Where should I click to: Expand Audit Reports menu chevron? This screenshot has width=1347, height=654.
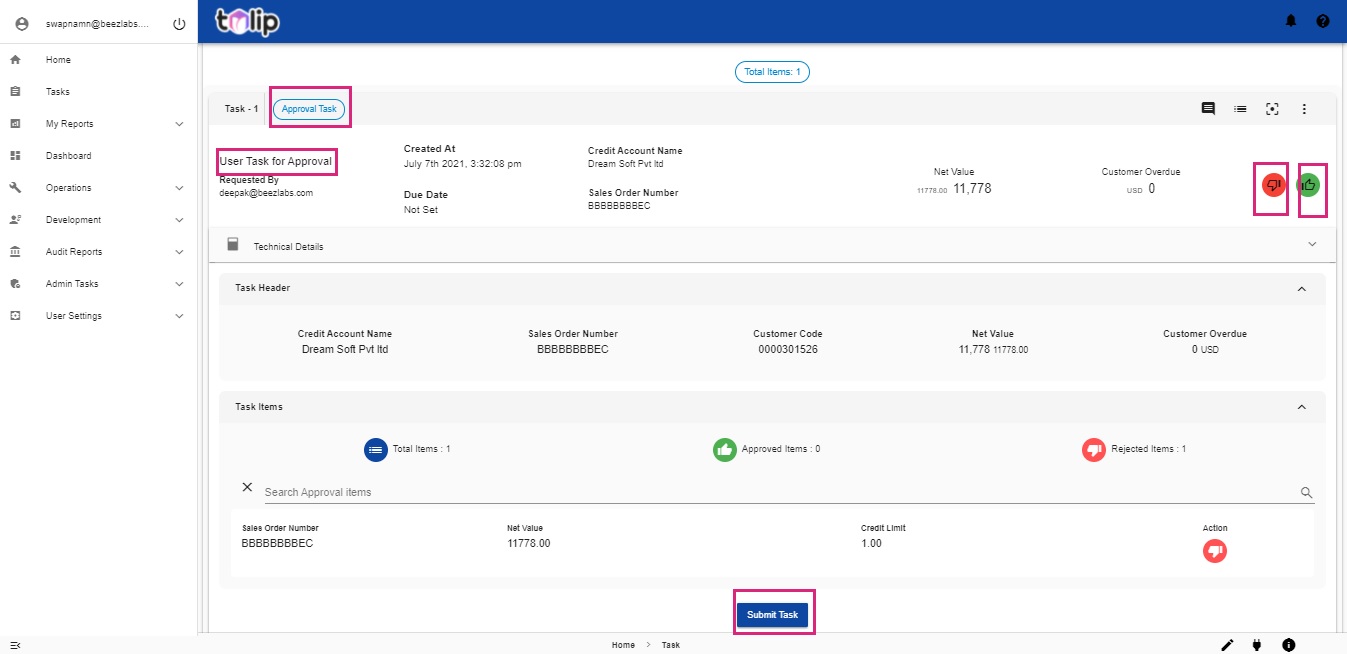pyautogui.click(x=179, y=252)
